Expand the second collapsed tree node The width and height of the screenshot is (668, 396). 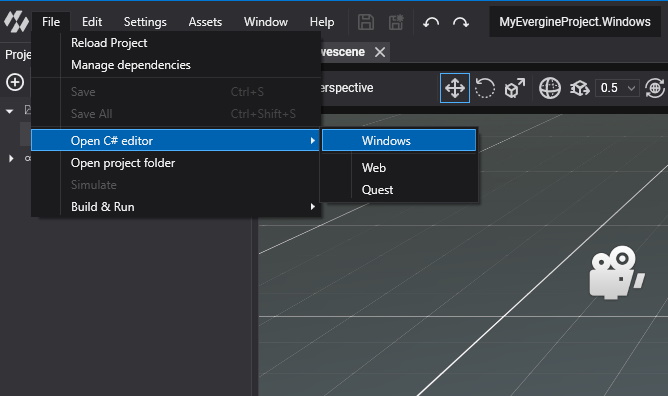(x=11, y=158)
